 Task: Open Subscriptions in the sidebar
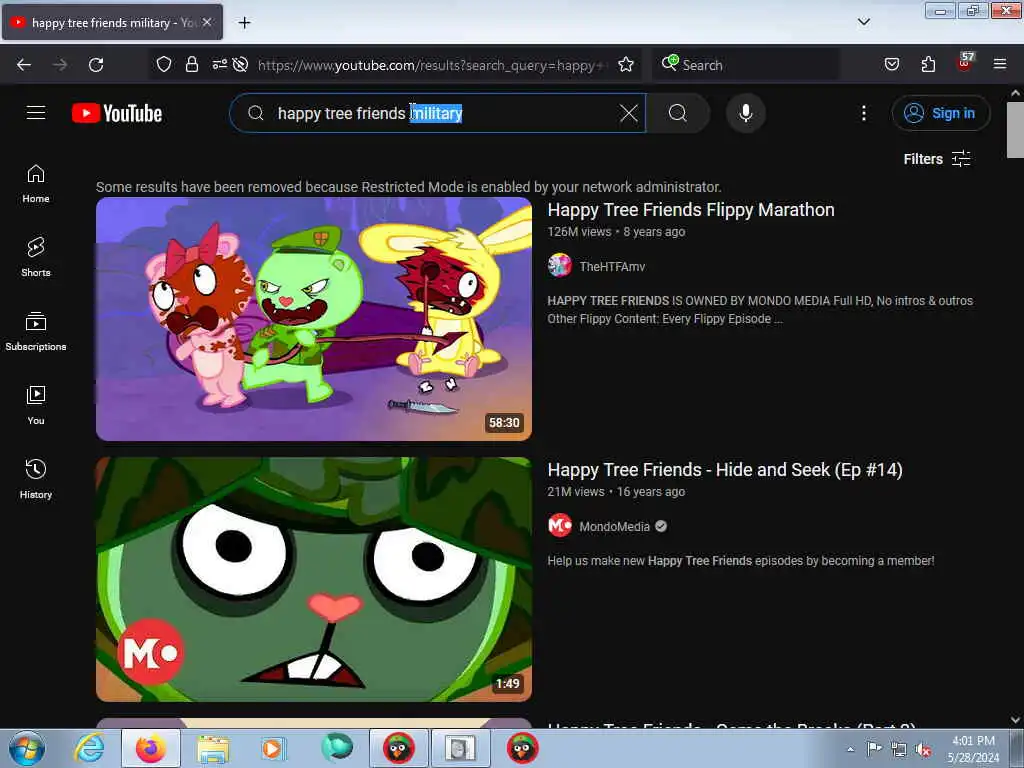[x=36, y=331]
